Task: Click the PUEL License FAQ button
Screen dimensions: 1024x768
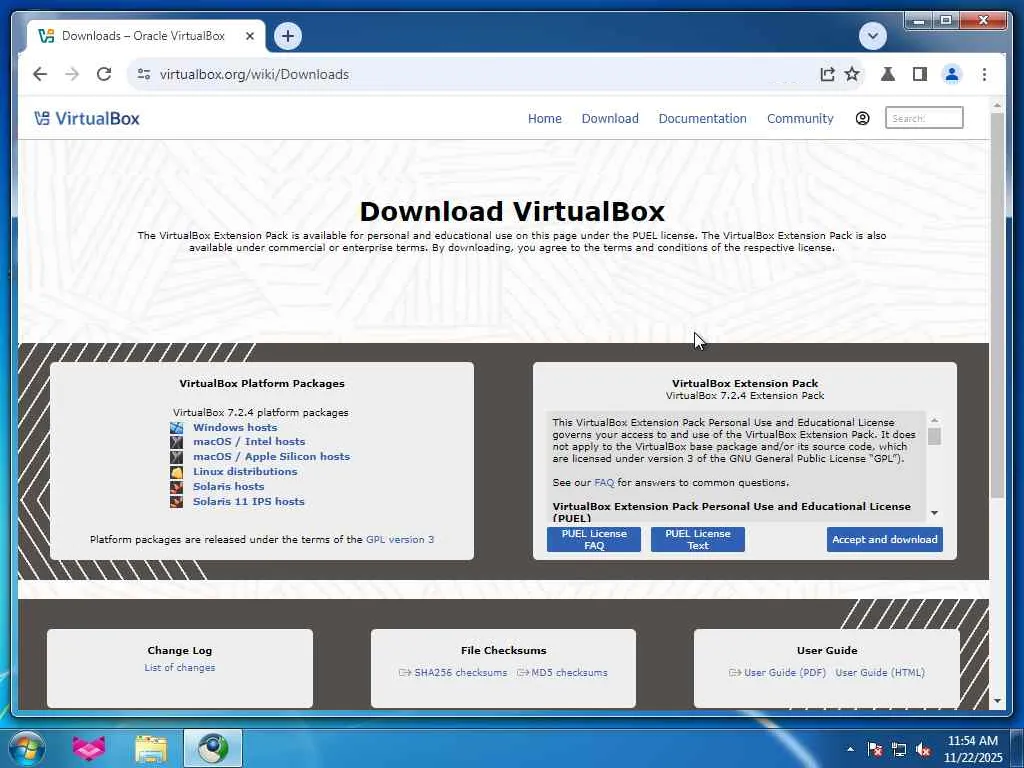Action: 594,539
